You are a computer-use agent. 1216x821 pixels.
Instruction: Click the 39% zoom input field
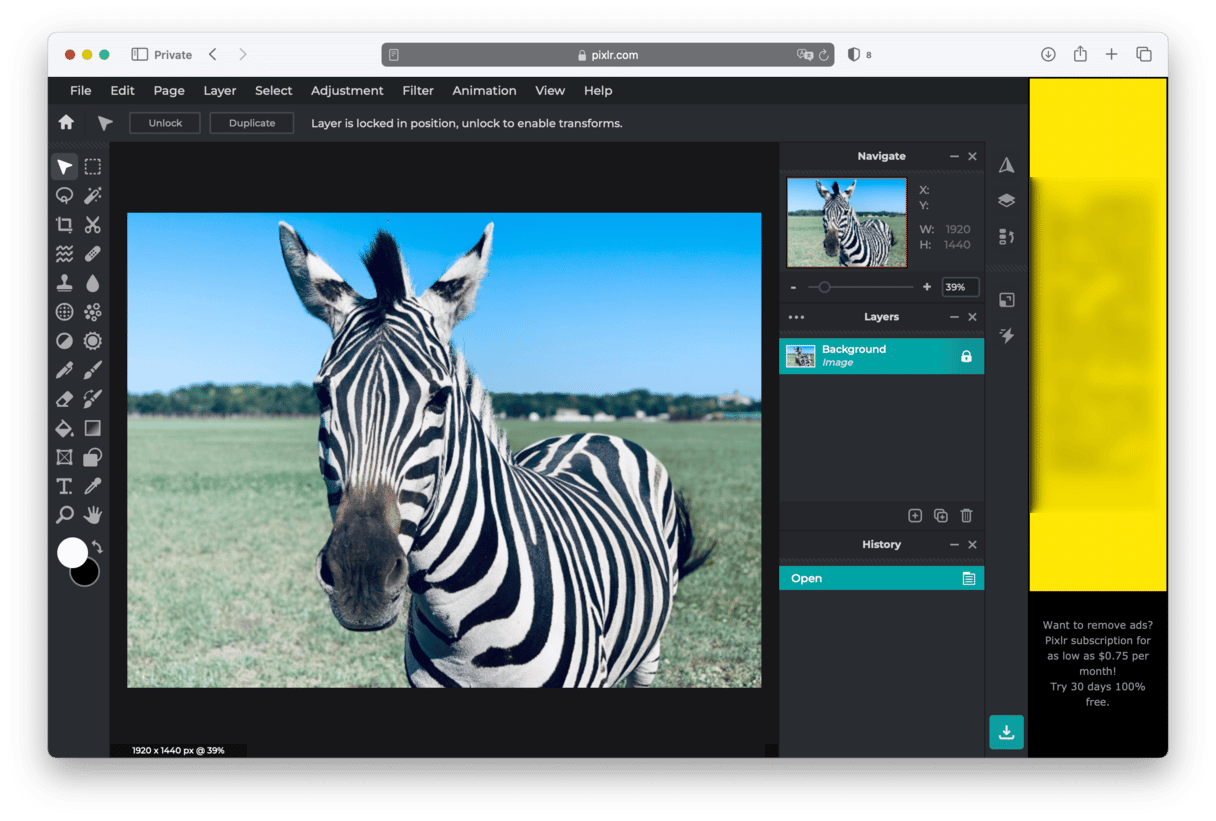[x=960, y=287]
